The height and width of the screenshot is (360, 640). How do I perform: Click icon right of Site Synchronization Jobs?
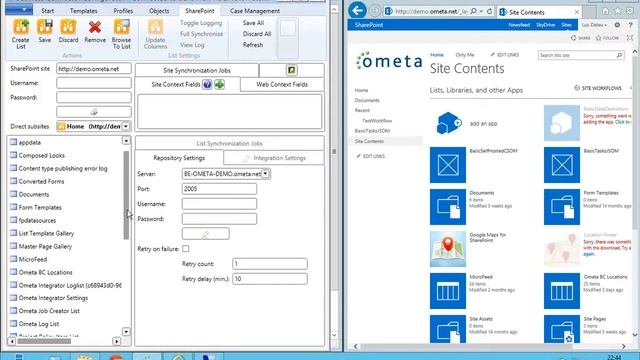[291, 70]
